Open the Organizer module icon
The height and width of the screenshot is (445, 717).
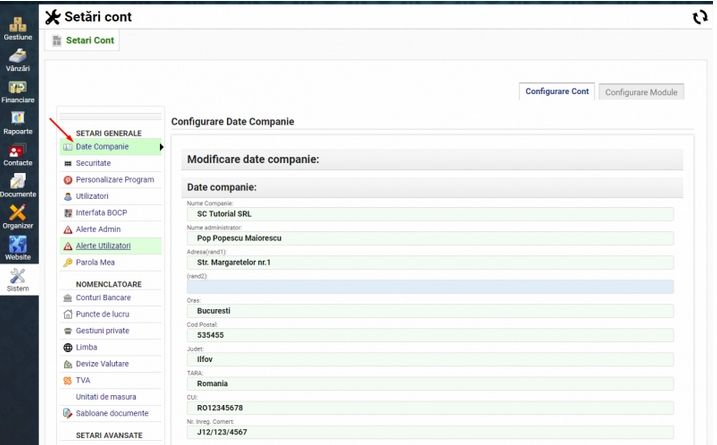18,213
